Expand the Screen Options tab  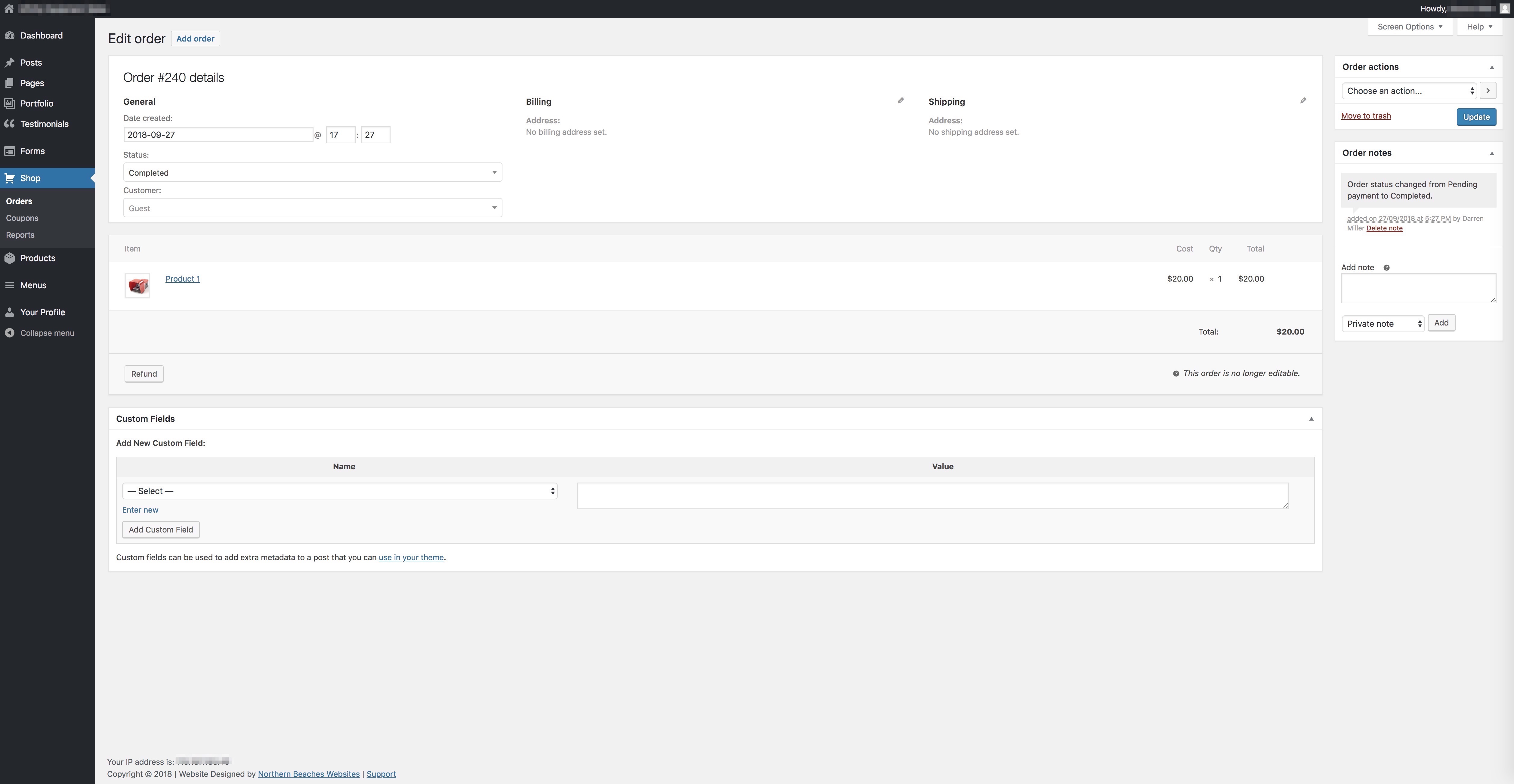pyautogui.click(x=1409, y=26)
